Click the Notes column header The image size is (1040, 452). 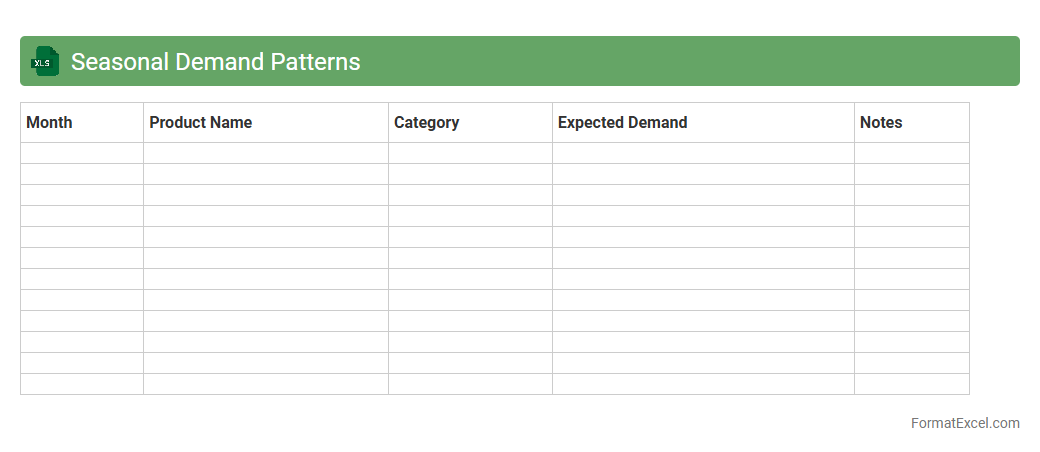(911, 122)
